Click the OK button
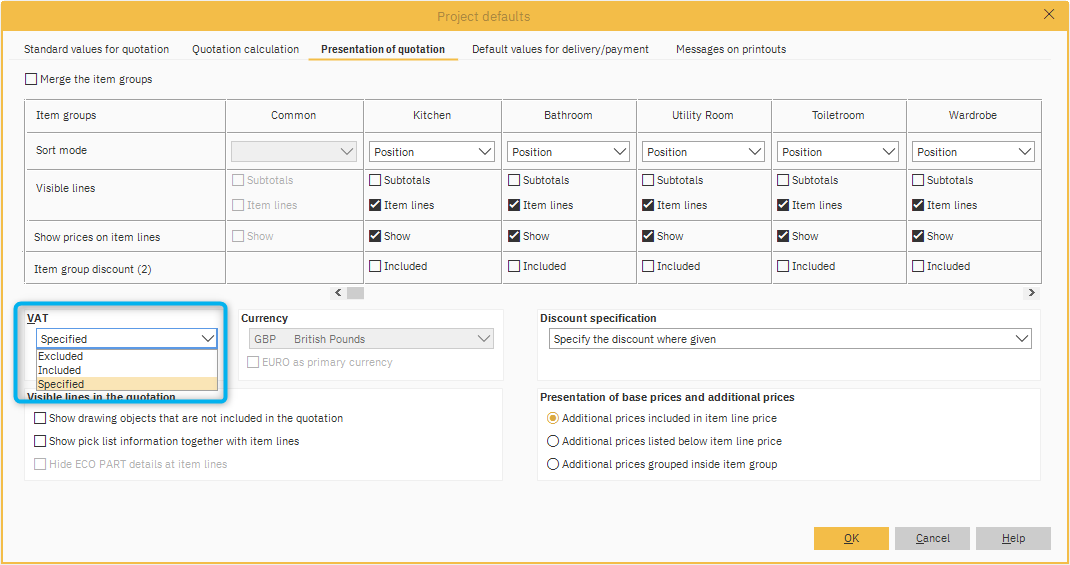This screenshot has width=1070, height=565. (x=851, y=538)
